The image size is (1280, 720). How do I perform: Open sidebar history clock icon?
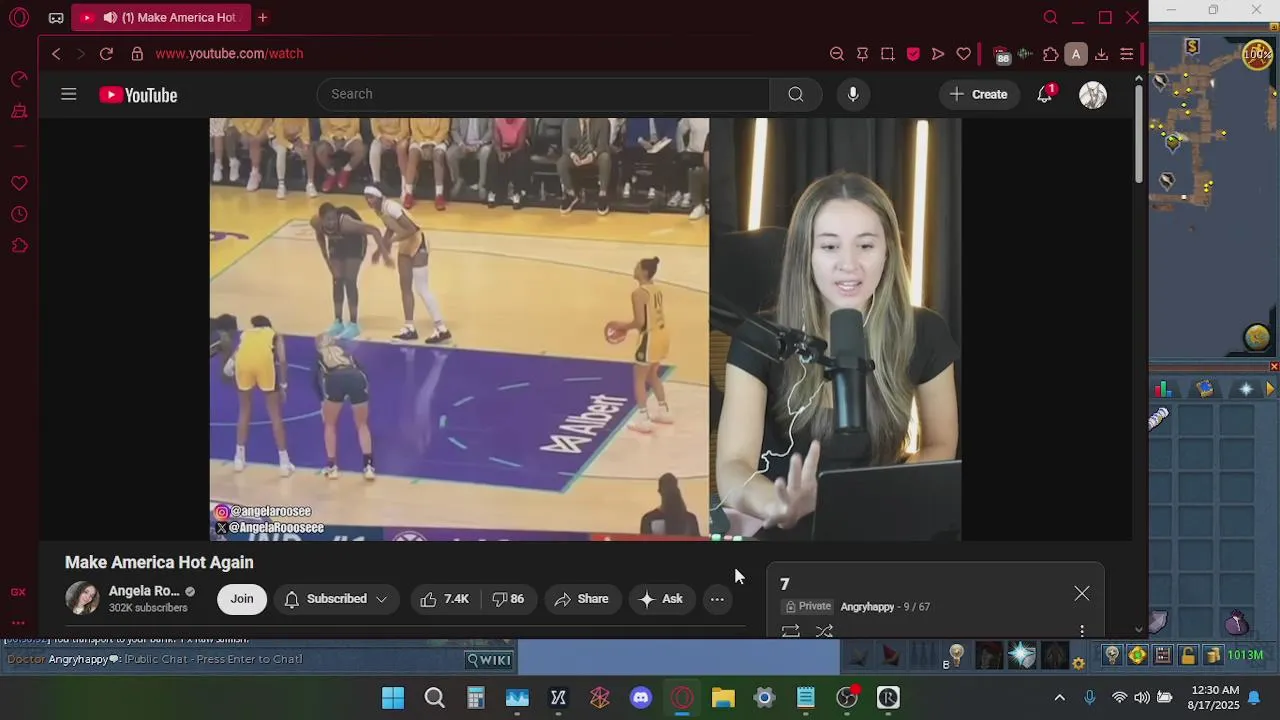click(x=19, y=214)
